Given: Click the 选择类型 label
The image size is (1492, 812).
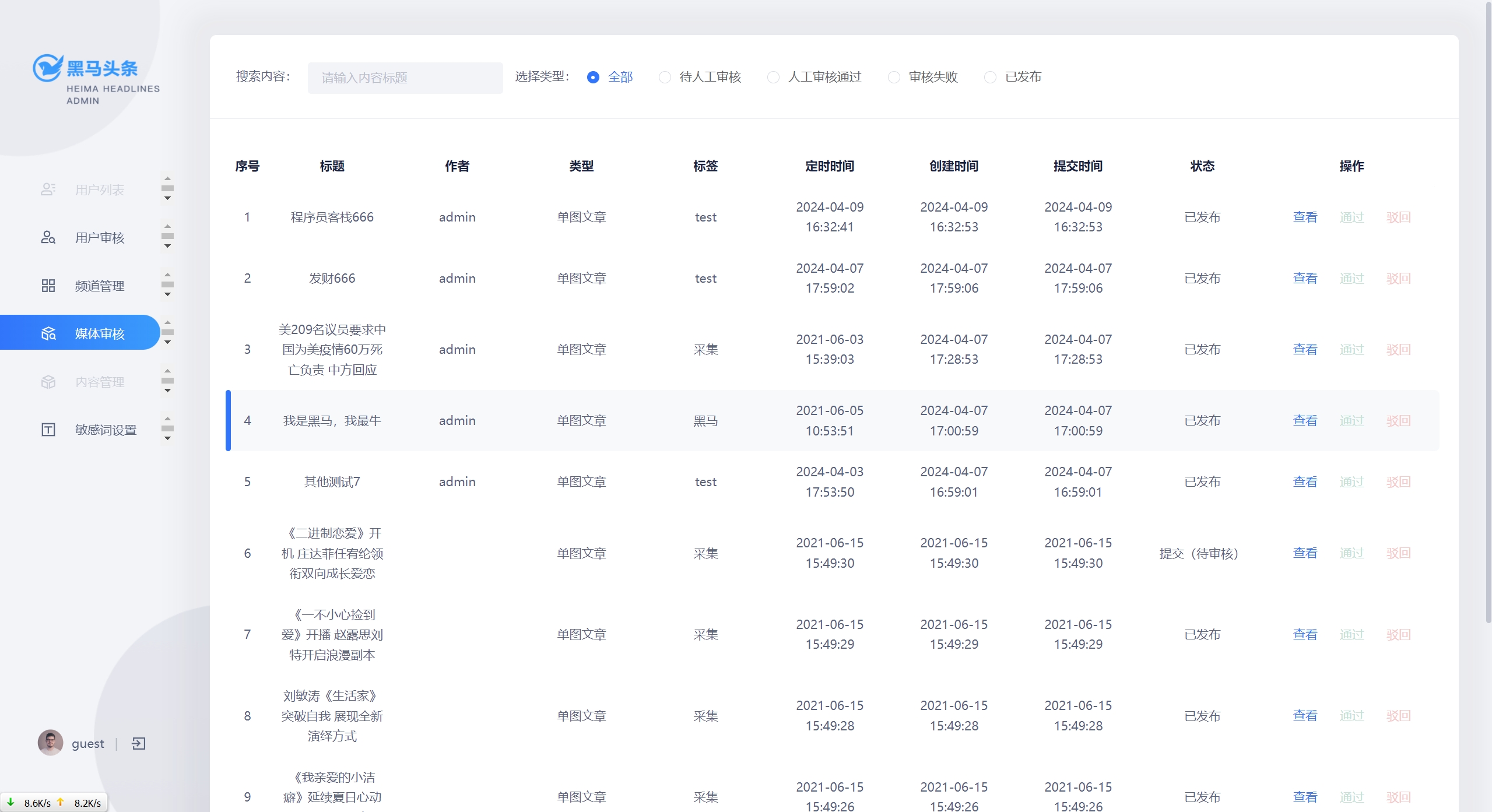Looking at the screenshot, I should pos(542,77).
